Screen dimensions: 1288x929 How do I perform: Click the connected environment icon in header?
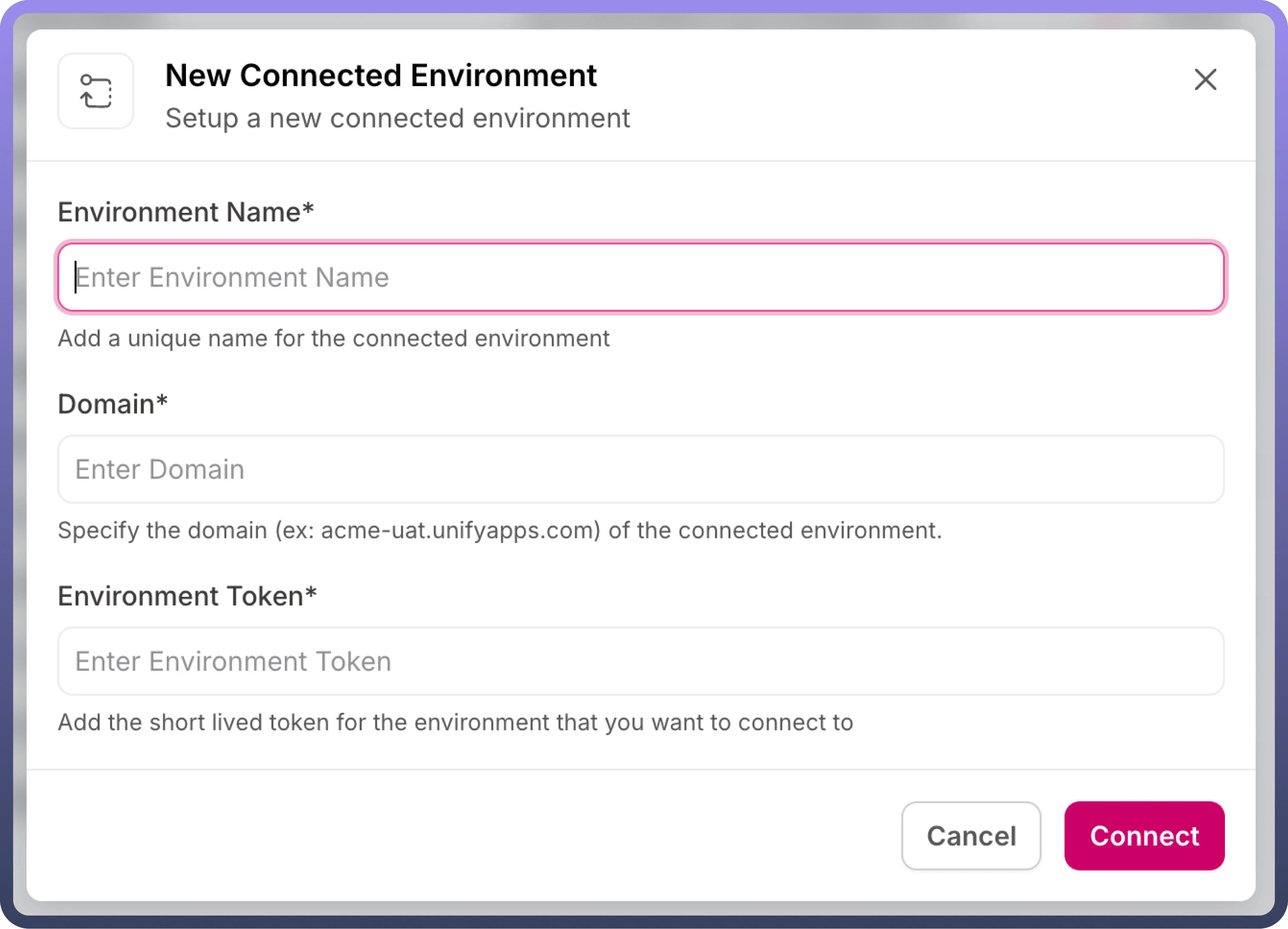[x=95, y=91]
